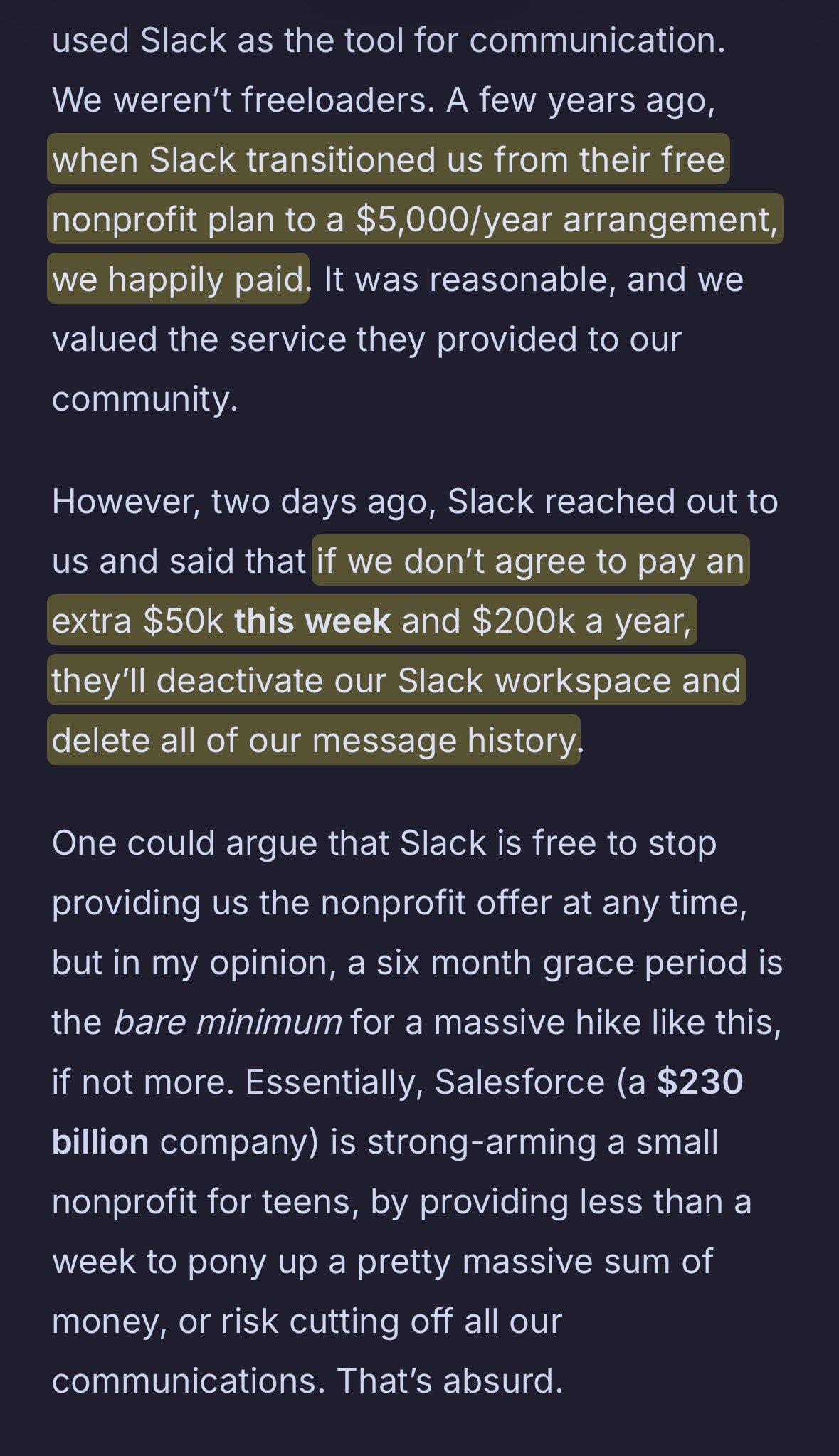Click the bold "this week" text
This screenshot has height=1456, width=839.
(312, 621)
